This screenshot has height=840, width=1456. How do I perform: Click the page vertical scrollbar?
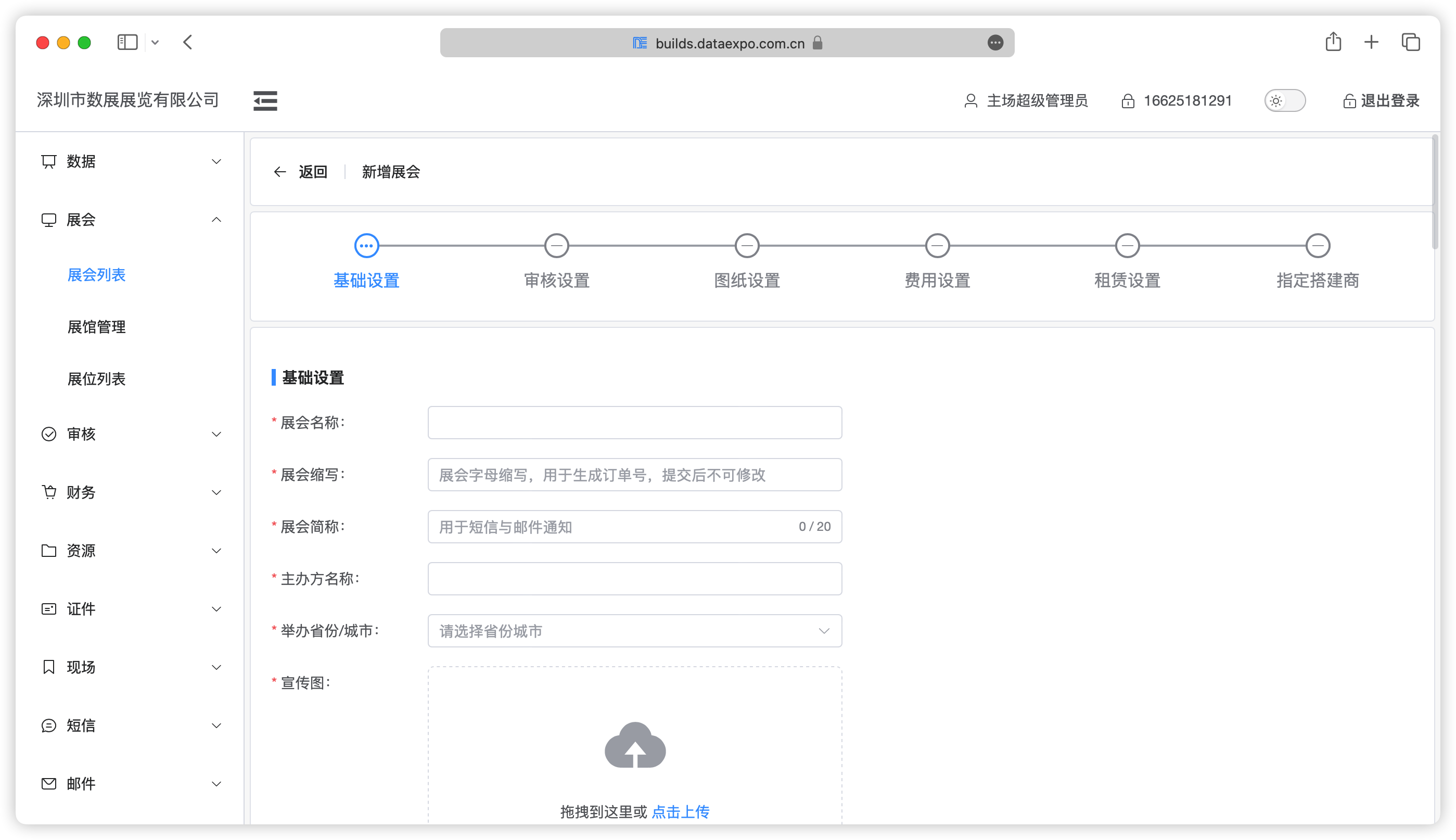(x=1435, y=192)
